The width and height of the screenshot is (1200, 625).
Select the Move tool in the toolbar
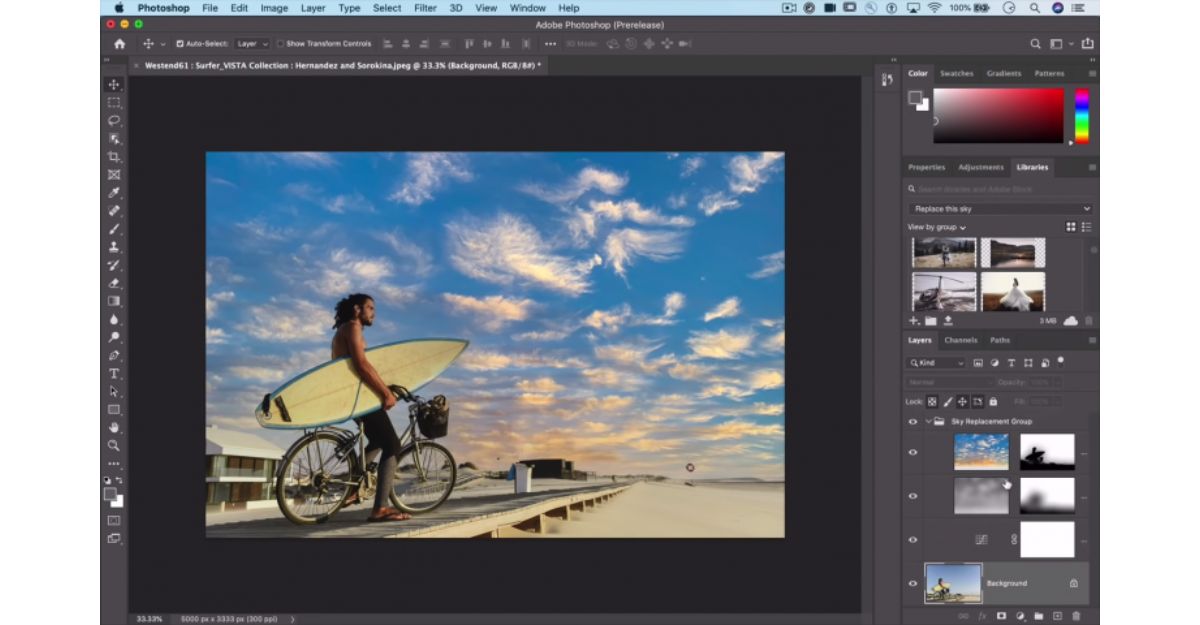[x=114, y=84]
